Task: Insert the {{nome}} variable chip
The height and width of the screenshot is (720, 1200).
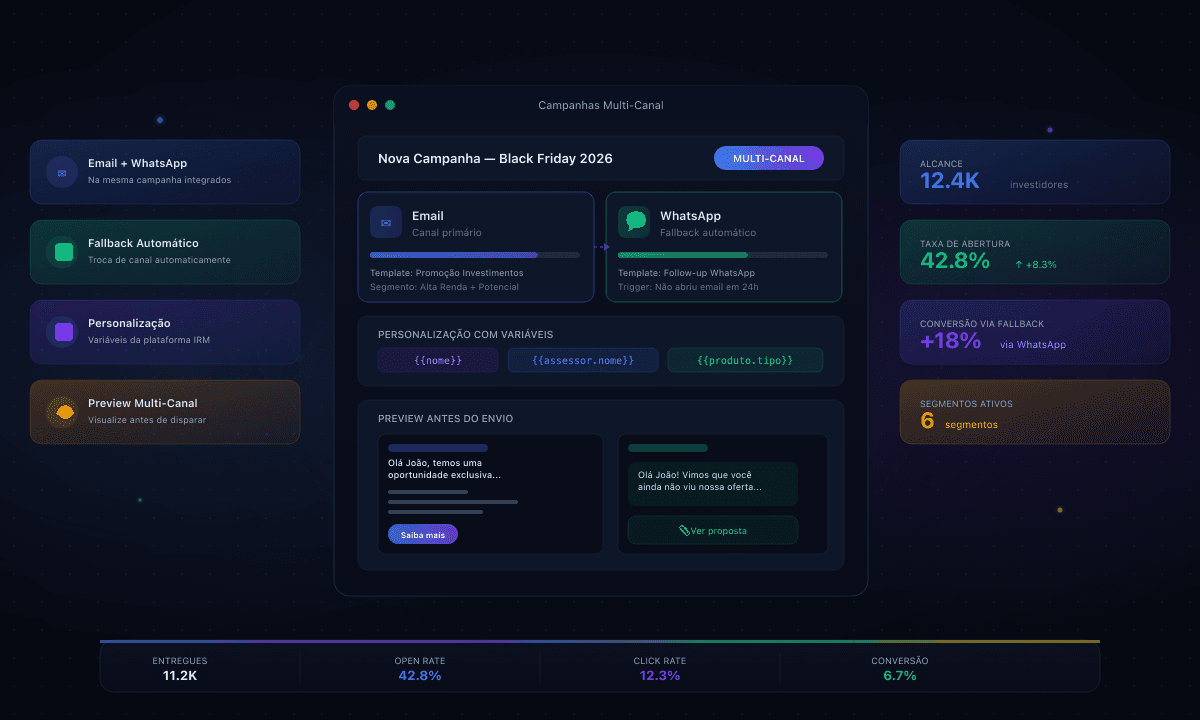Action: click(x=437, y=360)
